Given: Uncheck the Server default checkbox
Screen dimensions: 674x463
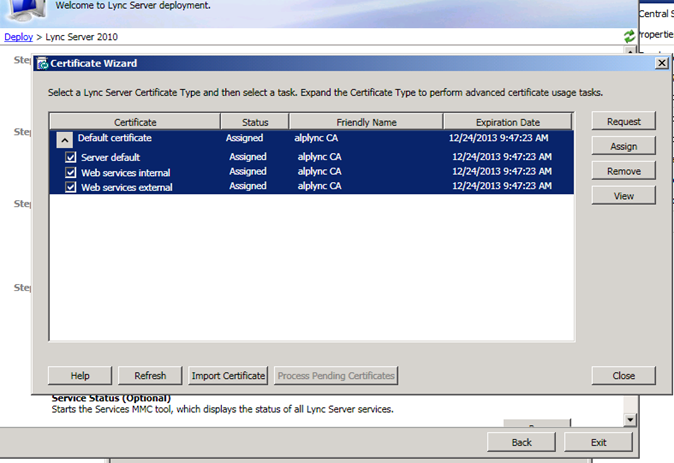Looking at the screenshot, I should click(70, 157).
